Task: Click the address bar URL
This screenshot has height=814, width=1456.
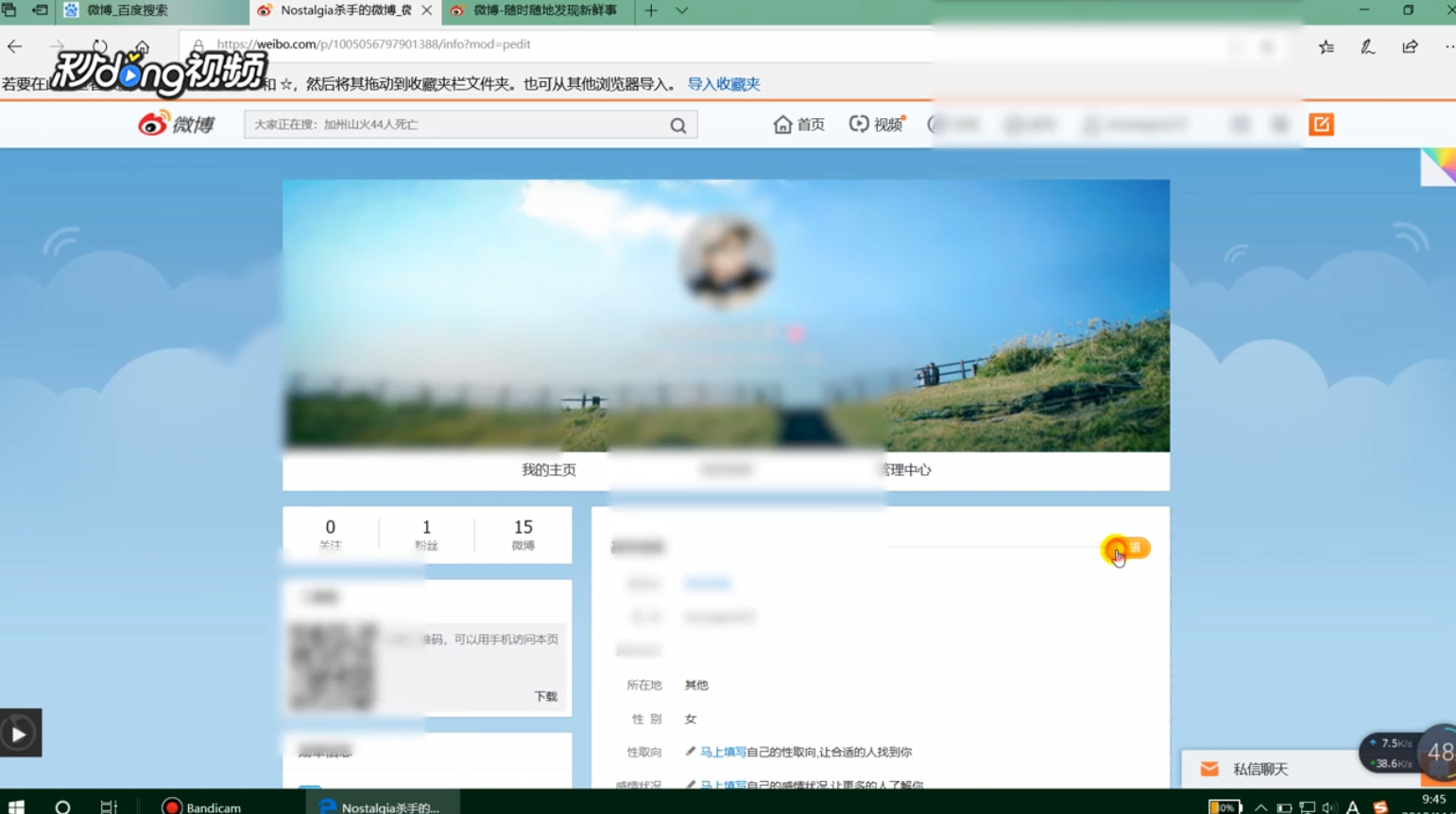Action: tap(373, 44)
